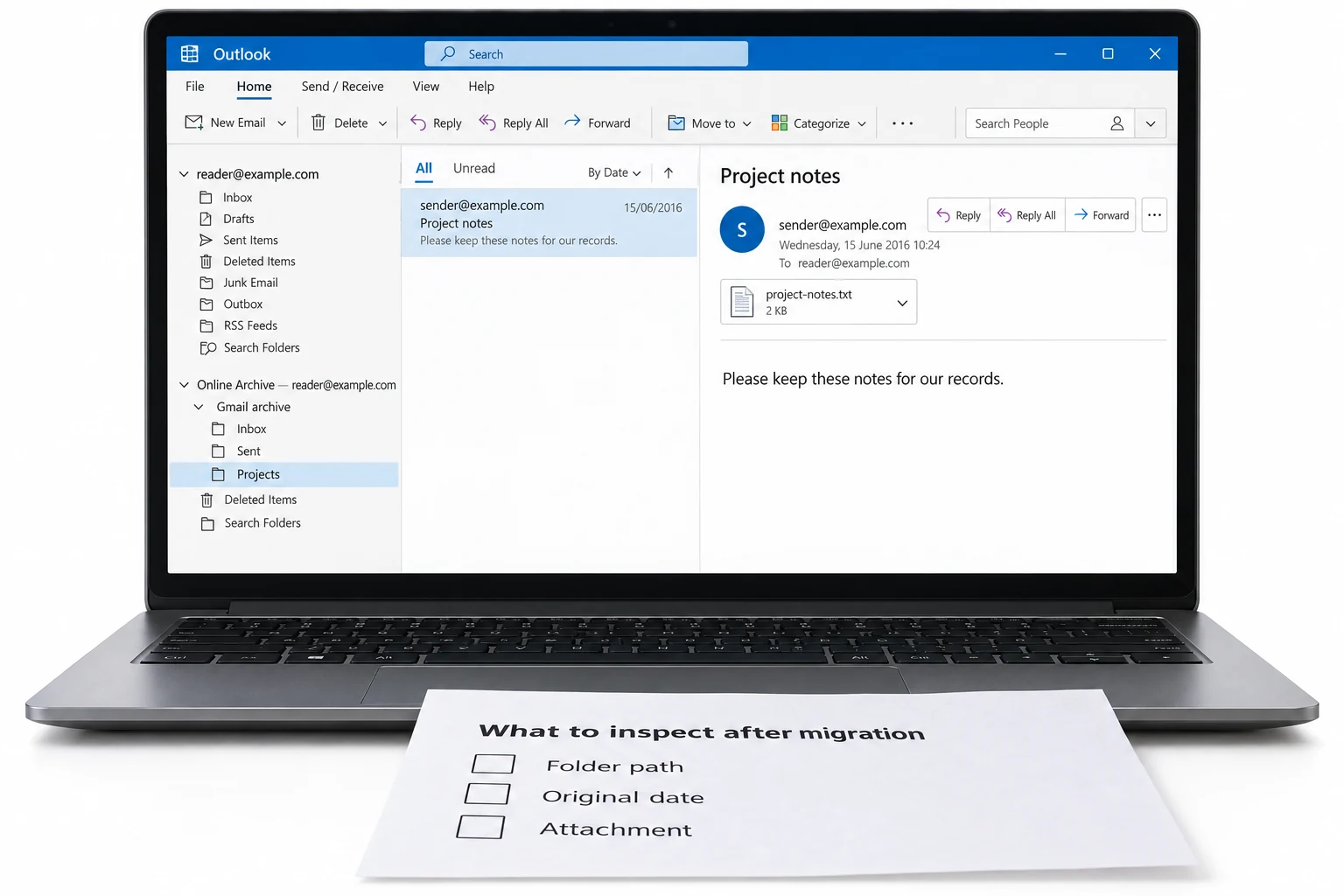The image size is (1344, 896).
Task: Click the person icon in Search People
Action: pos(1117,123)
